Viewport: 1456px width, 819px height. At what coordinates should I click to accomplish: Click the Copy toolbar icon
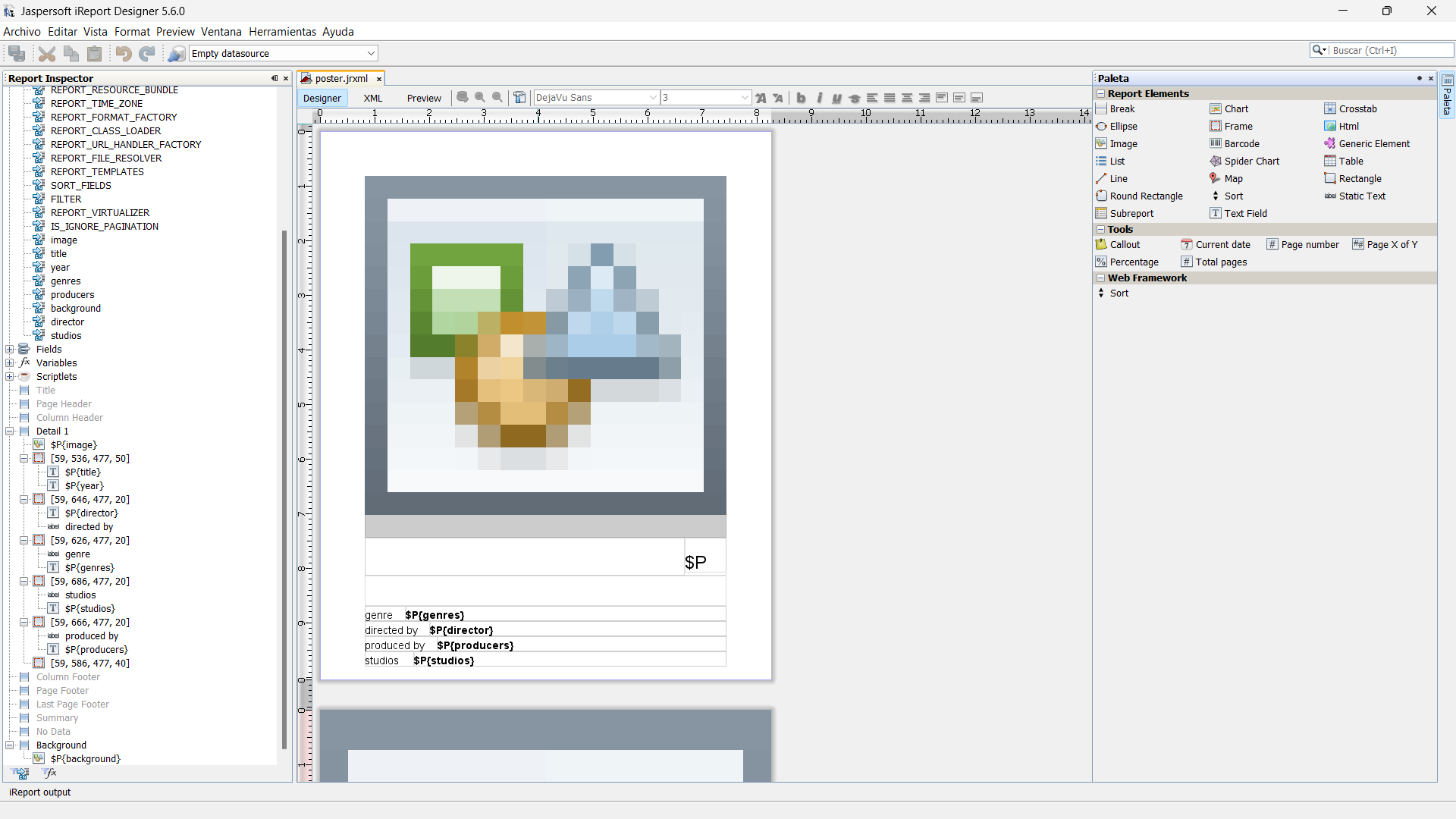[71, 53]
